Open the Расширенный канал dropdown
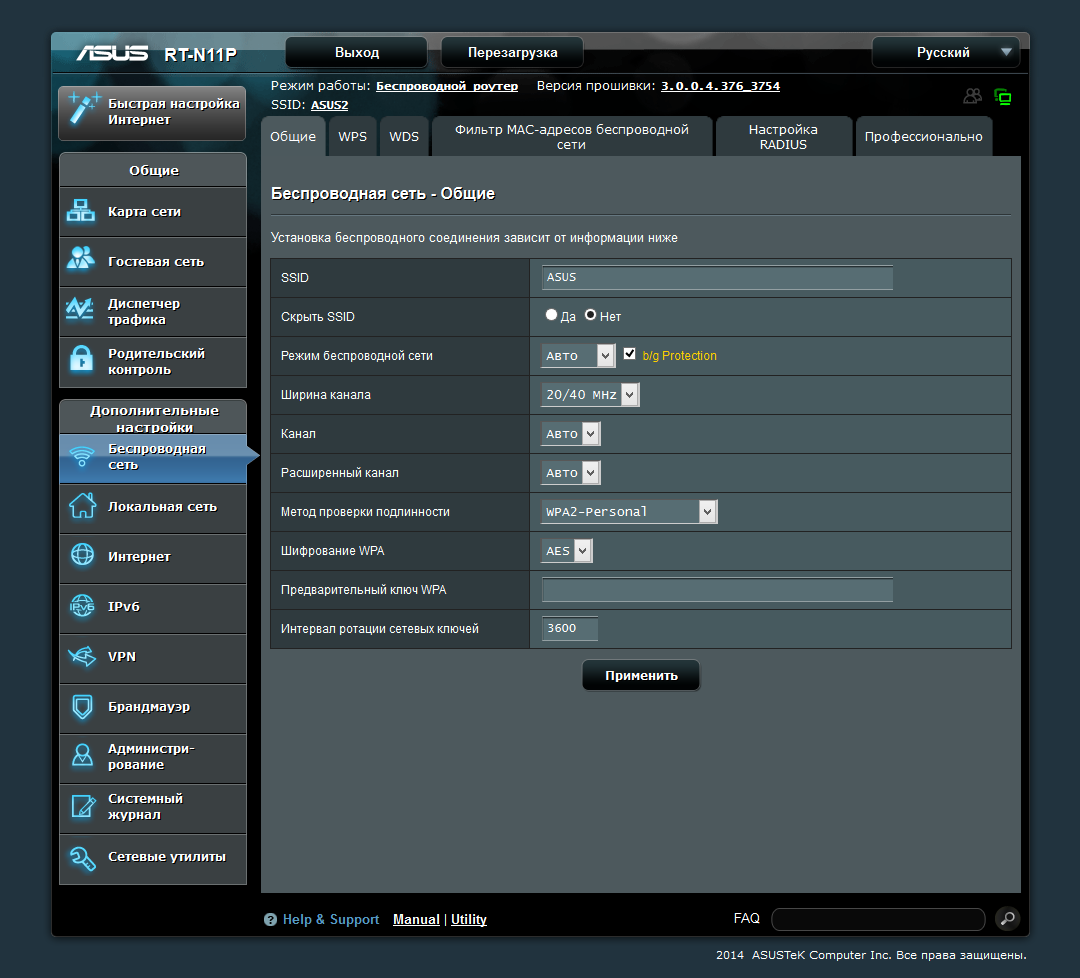This screenshot has height=978, width=1080. pyautogui.click(x=570, y=473)
